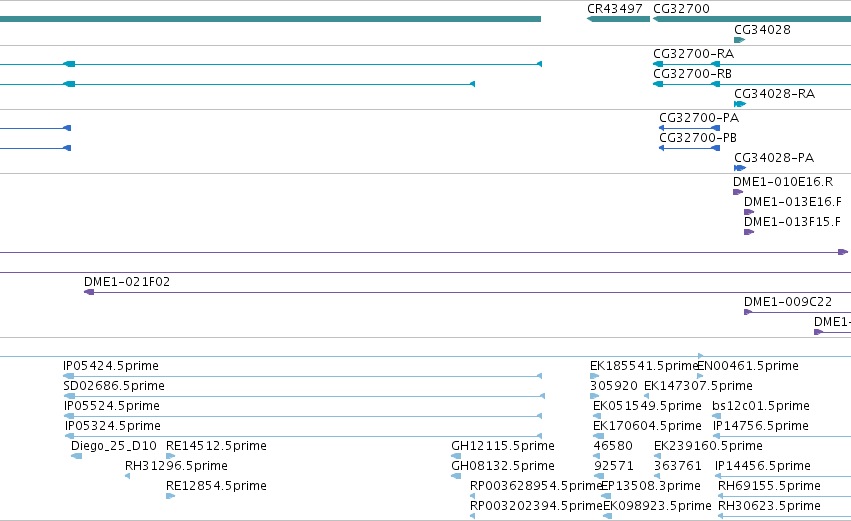
Task: Click the EK147307.5prime EST label
Action: click(x=698, y=386)
